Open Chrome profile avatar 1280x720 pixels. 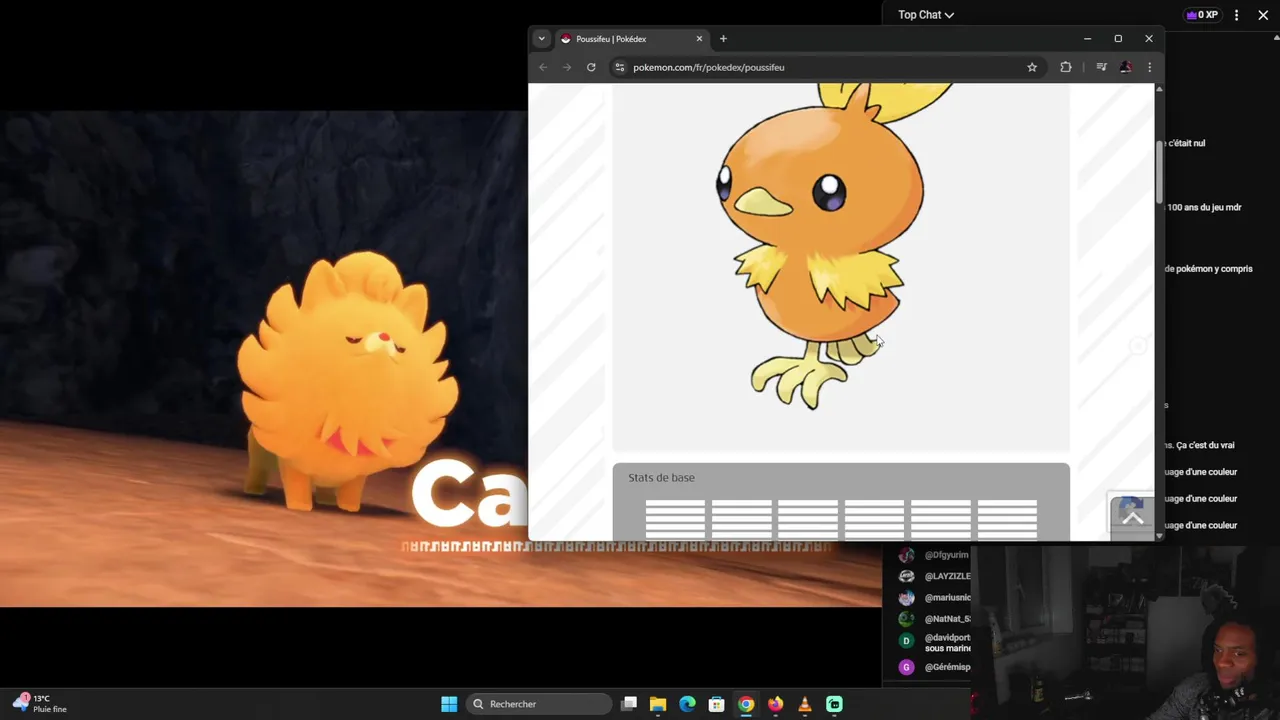(x=1126, y=67)
